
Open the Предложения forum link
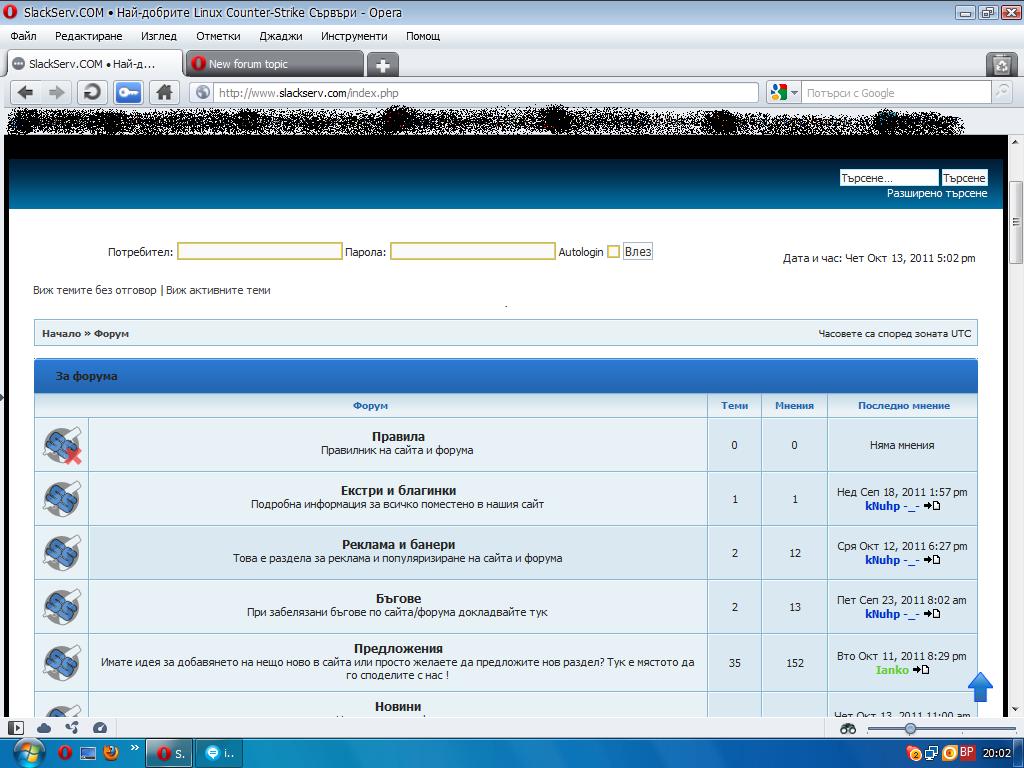[x=398, y=648]
